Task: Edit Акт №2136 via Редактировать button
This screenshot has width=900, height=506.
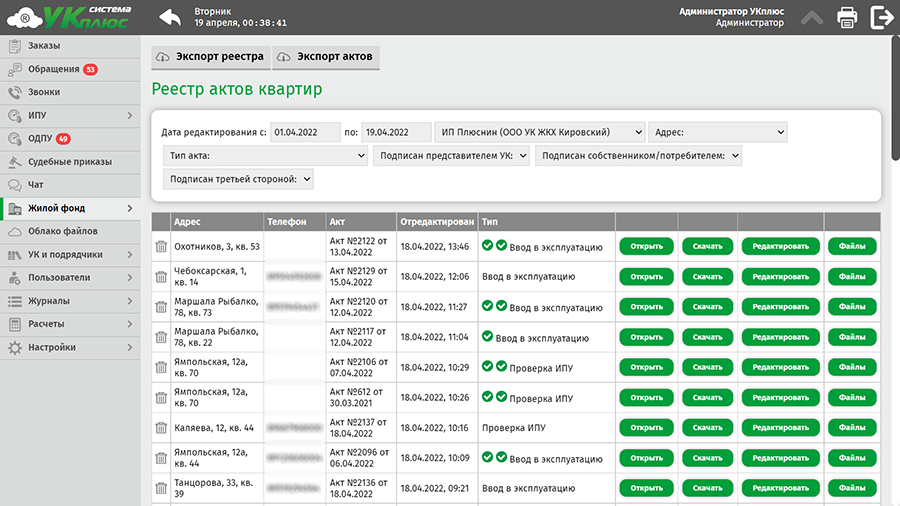Action: click(781, 488)
